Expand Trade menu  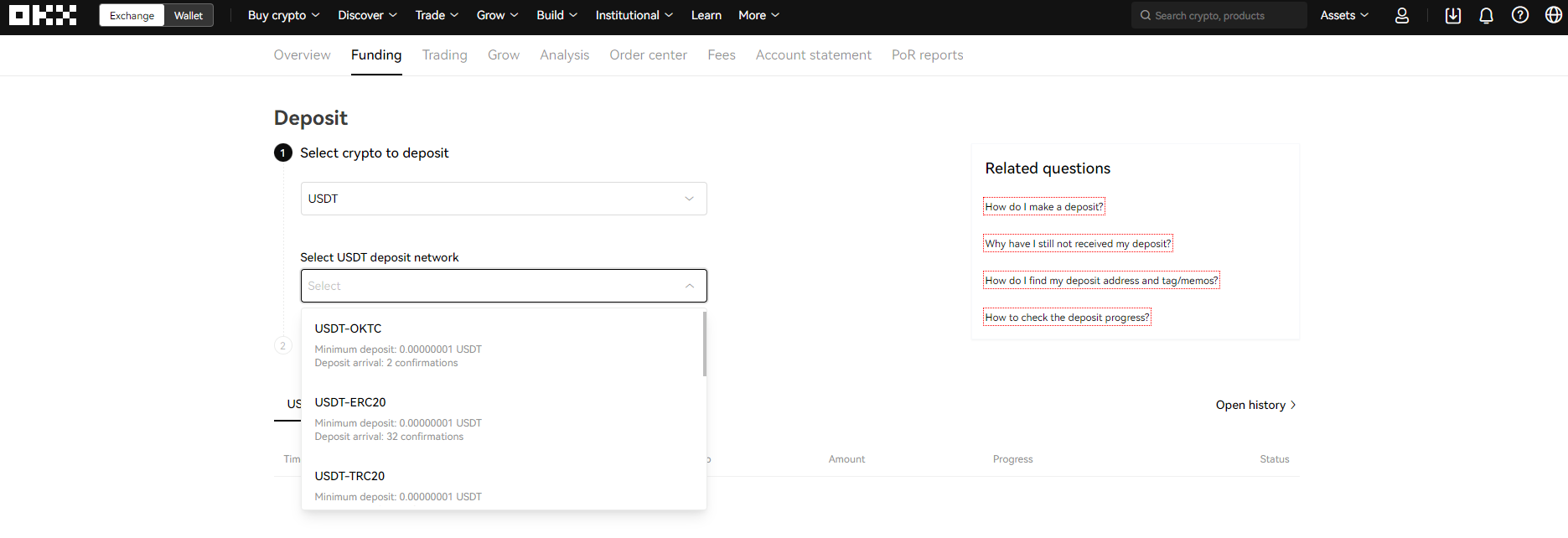pos(437,16)
